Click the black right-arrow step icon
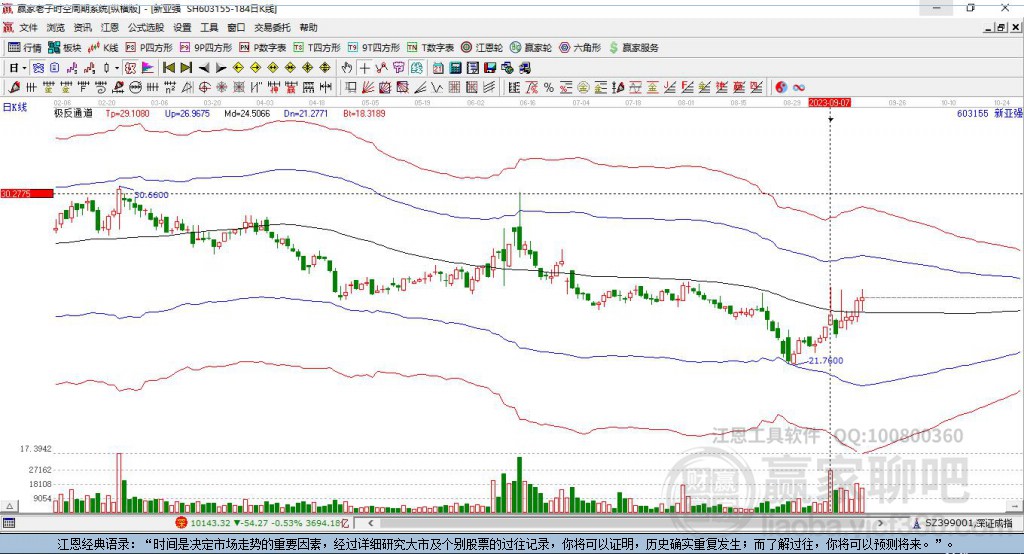 [x=221, y=68]
